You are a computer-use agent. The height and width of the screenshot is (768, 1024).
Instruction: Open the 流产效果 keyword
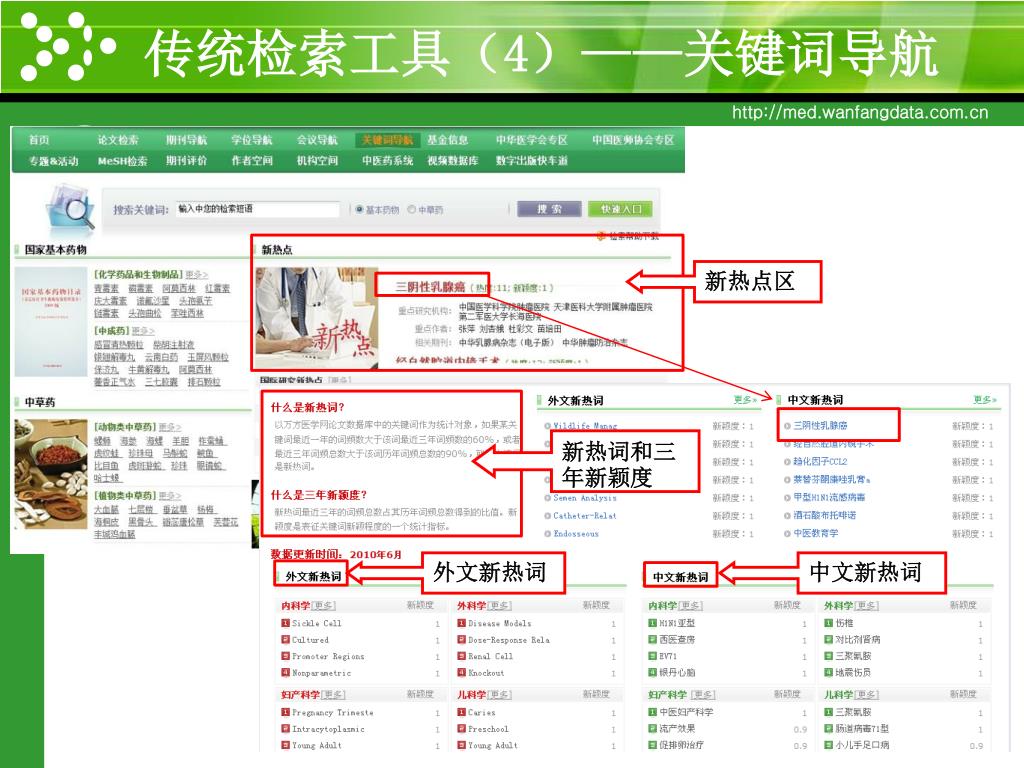click(x=677, y=728)
